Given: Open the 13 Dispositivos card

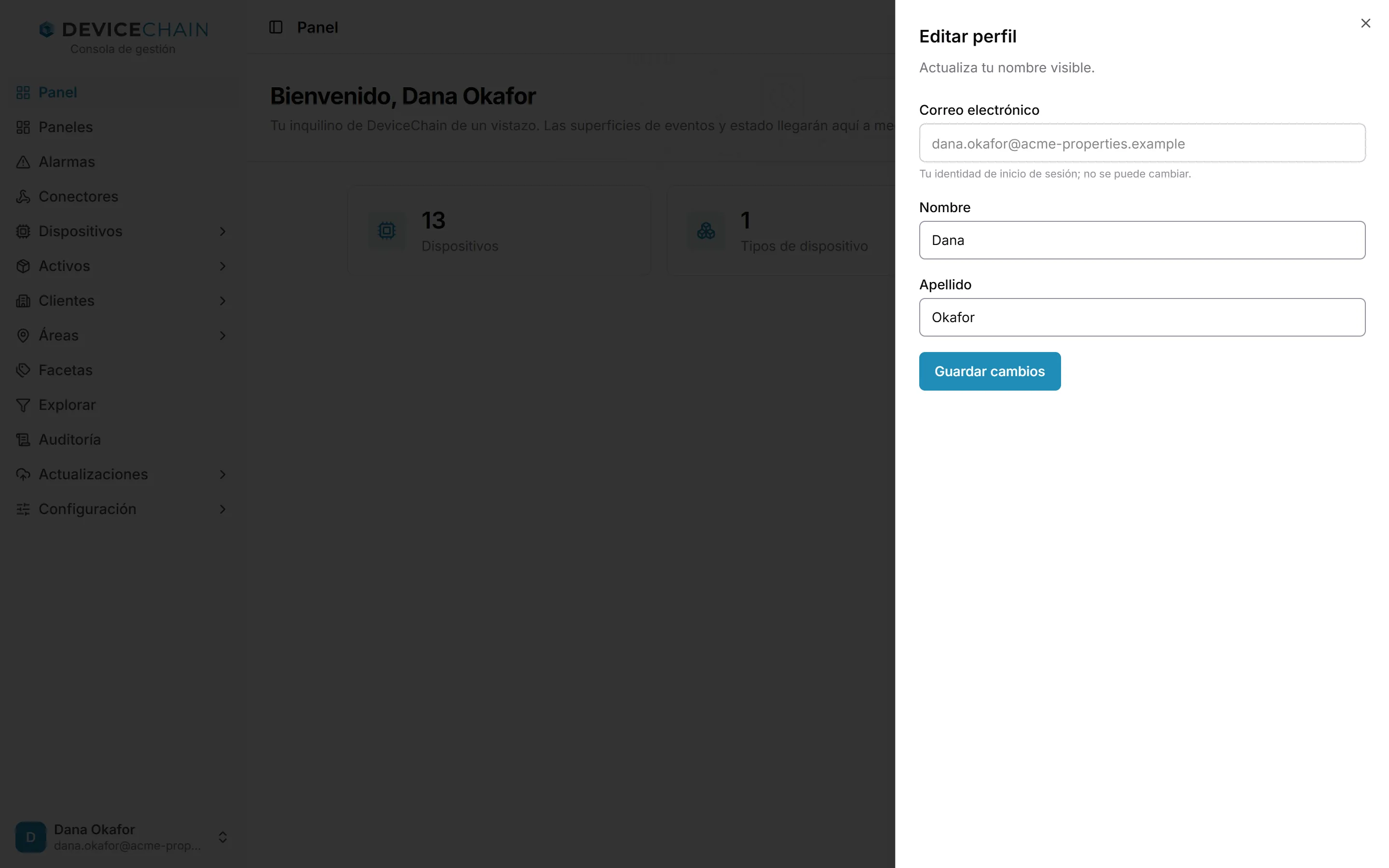Looking at the screenshot, I should [x=499, y=231].
